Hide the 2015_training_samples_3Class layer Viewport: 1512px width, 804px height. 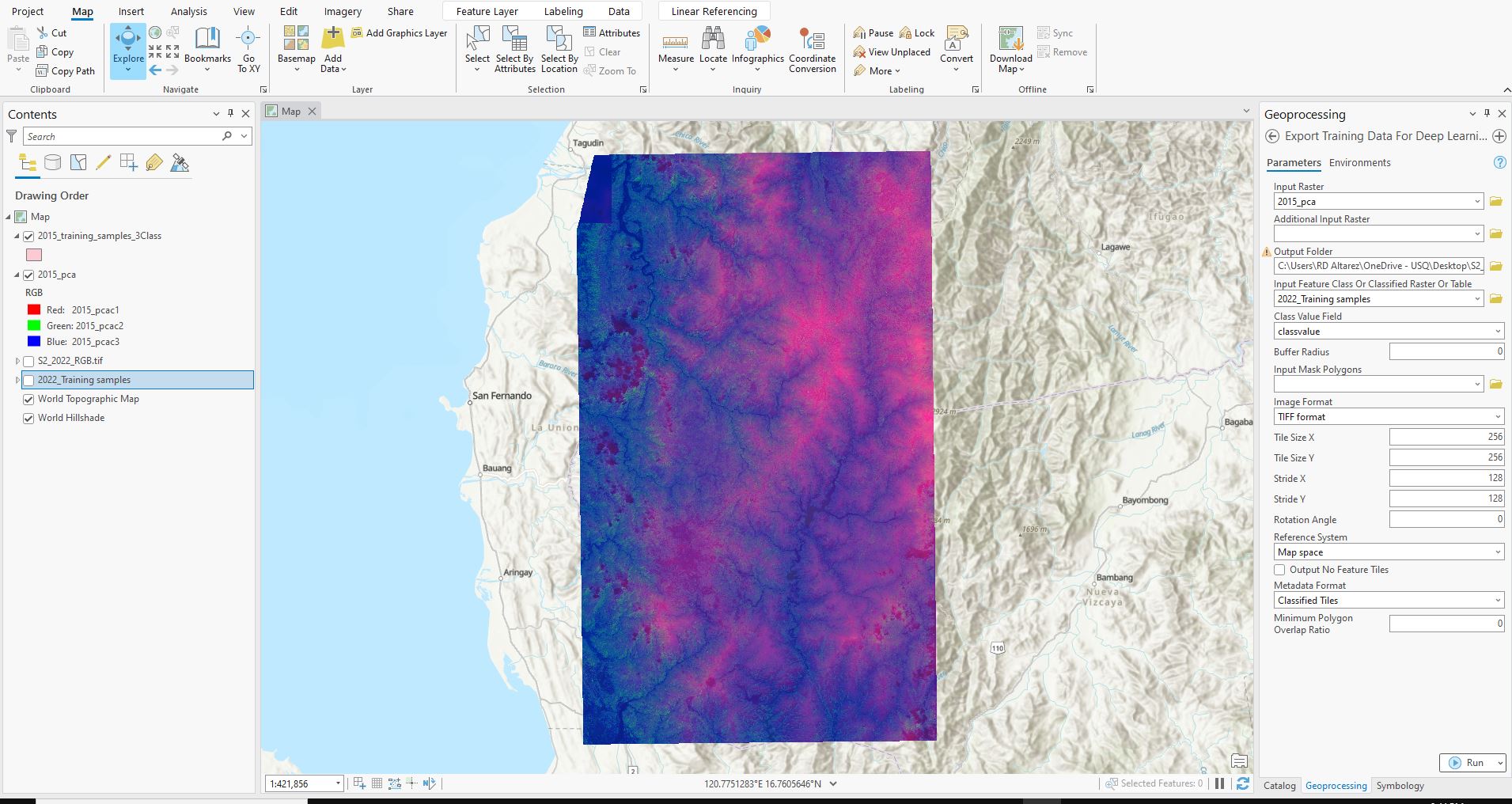29,235
